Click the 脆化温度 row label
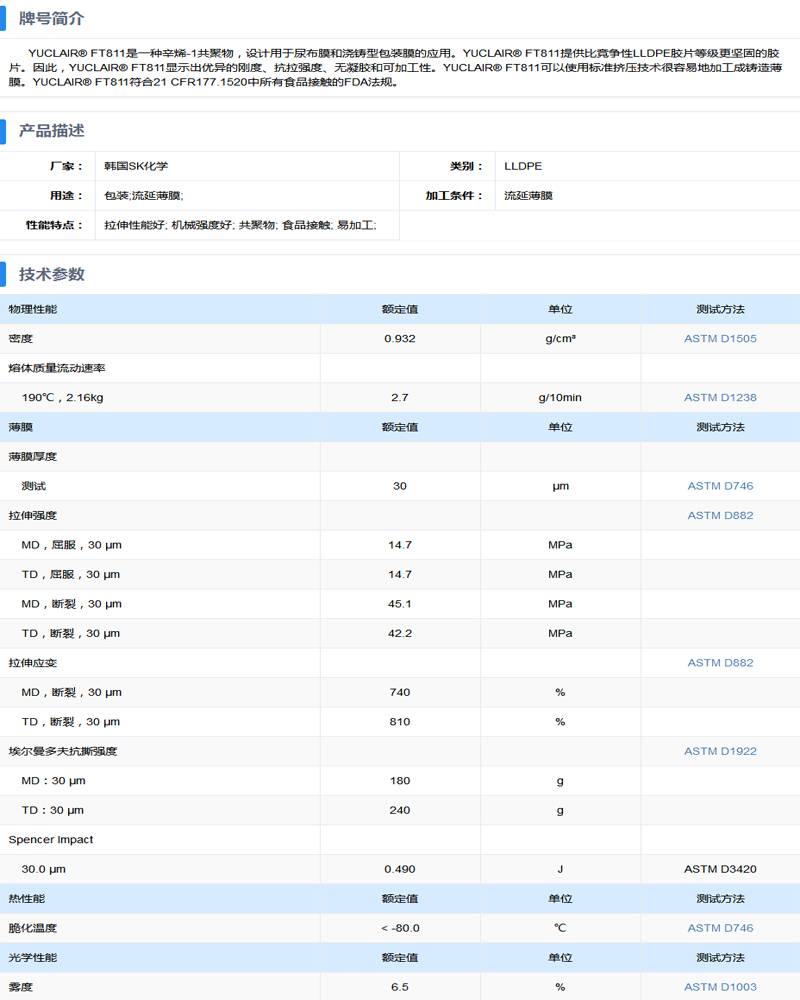 (x=33, y=928)
